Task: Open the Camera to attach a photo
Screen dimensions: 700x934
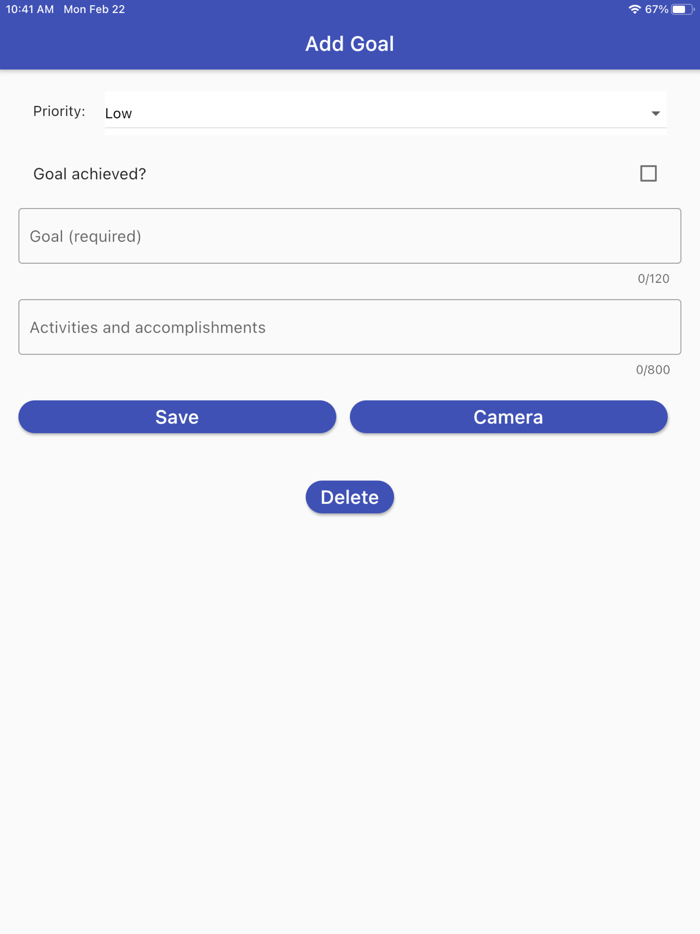Action: 508,416
